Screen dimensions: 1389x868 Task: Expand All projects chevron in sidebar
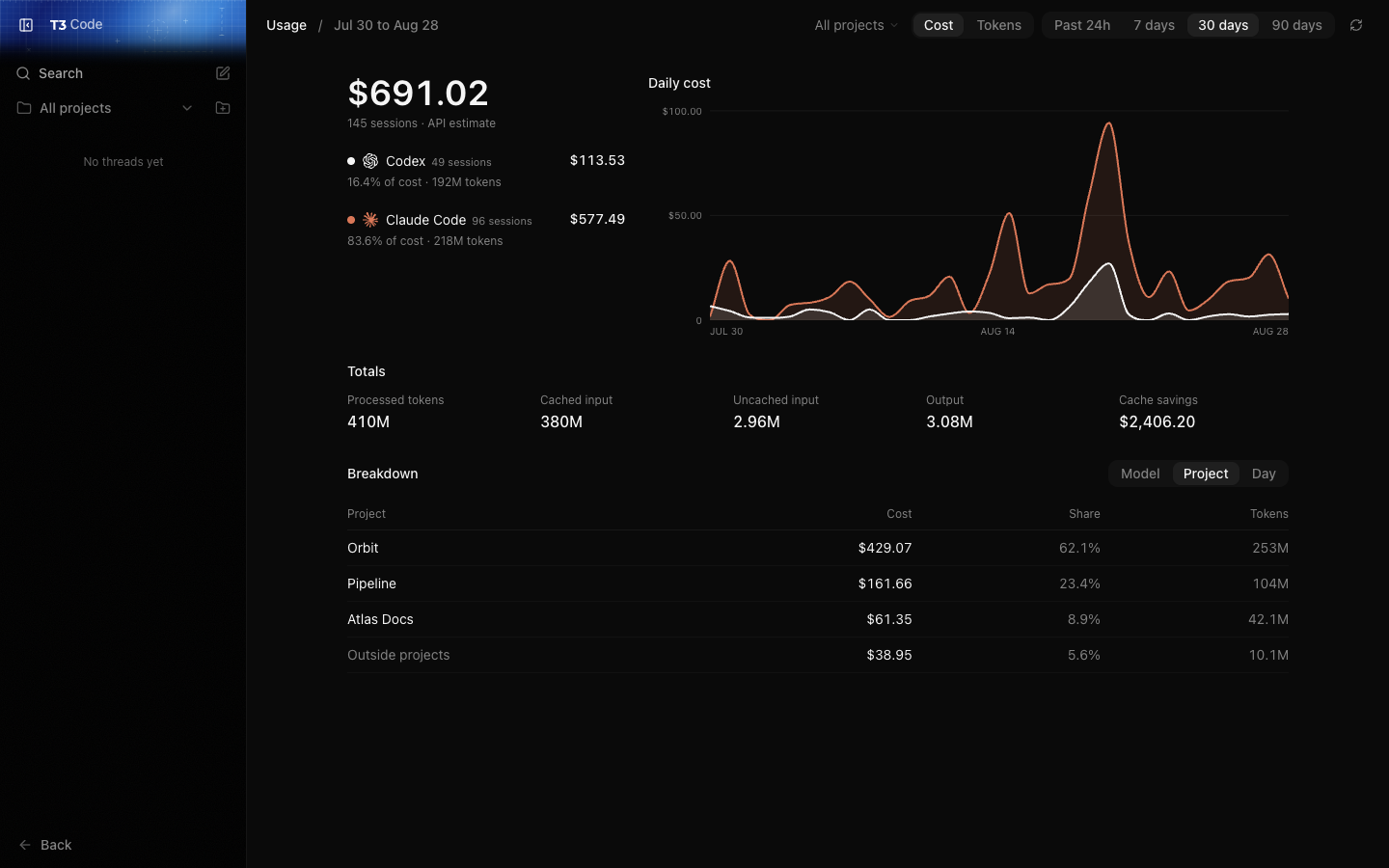click(187, 108)
